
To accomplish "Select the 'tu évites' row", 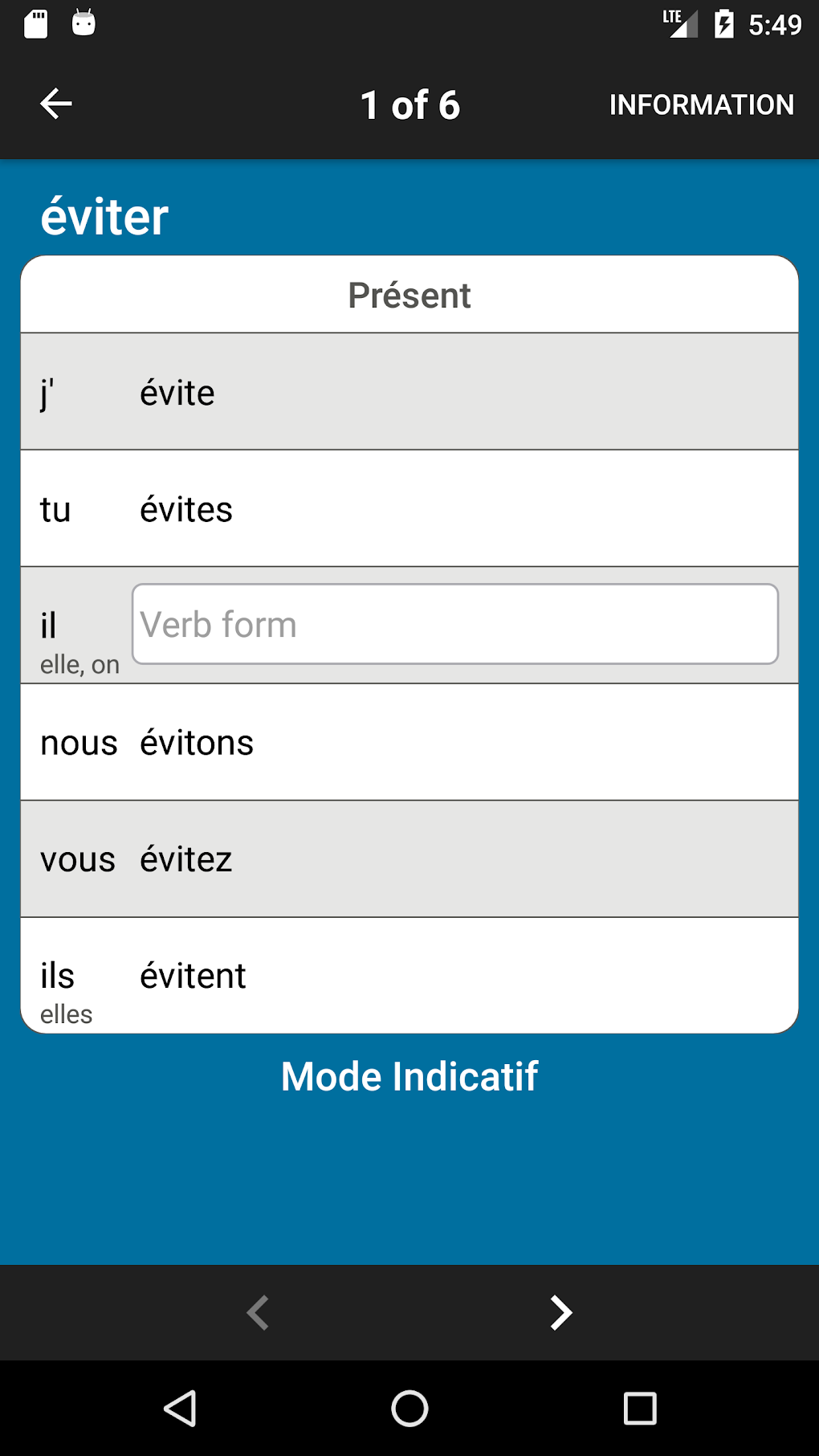I will (x=409, y=508).
